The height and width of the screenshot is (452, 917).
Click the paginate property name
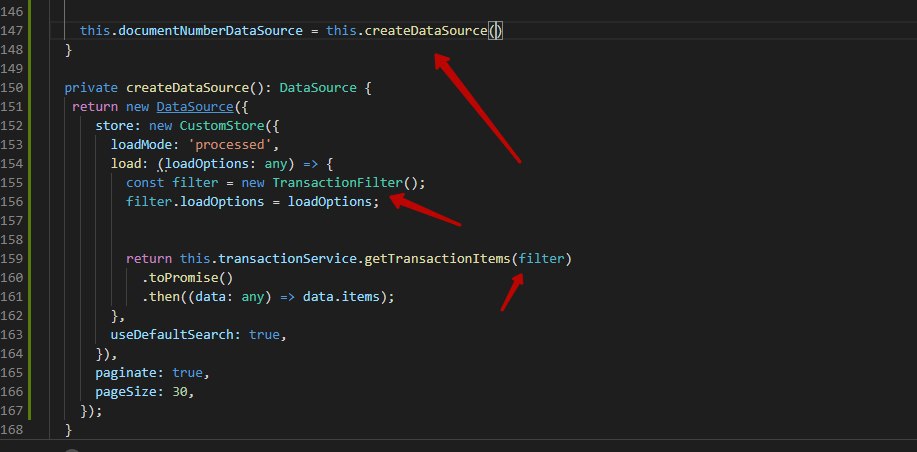click(x=126, y=372)
